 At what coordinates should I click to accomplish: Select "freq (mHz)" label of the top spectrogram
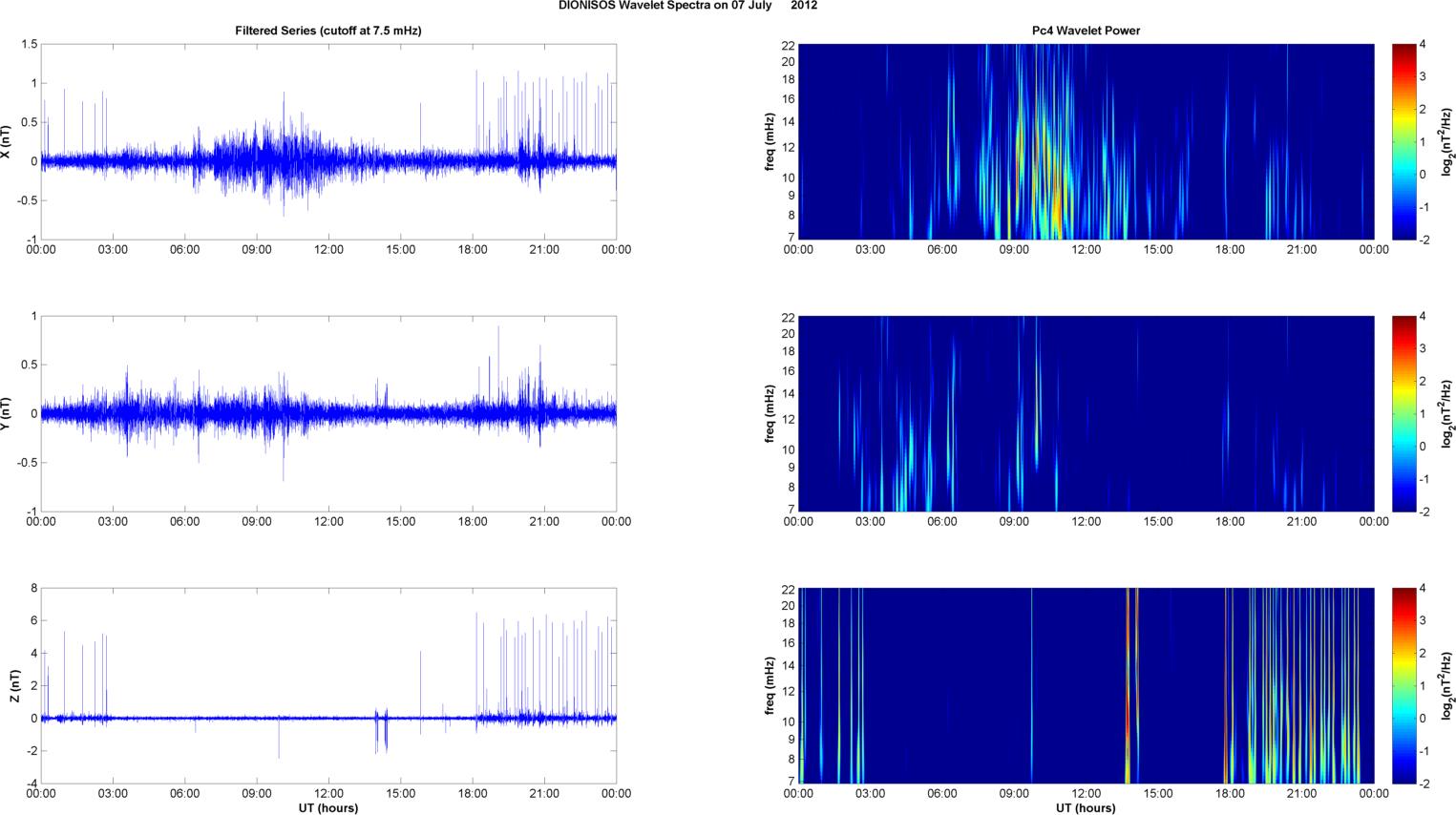point(770,142)
